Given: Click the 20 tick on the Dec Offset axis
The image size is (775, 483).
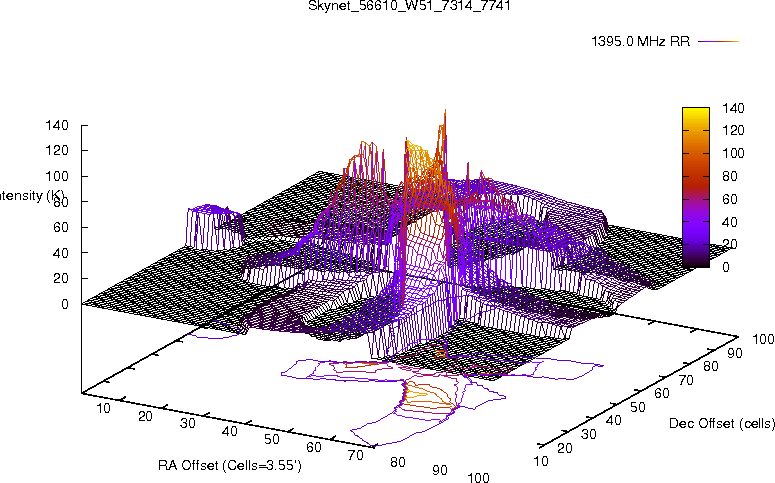Looking at the screenshot, I should (565, 448).
